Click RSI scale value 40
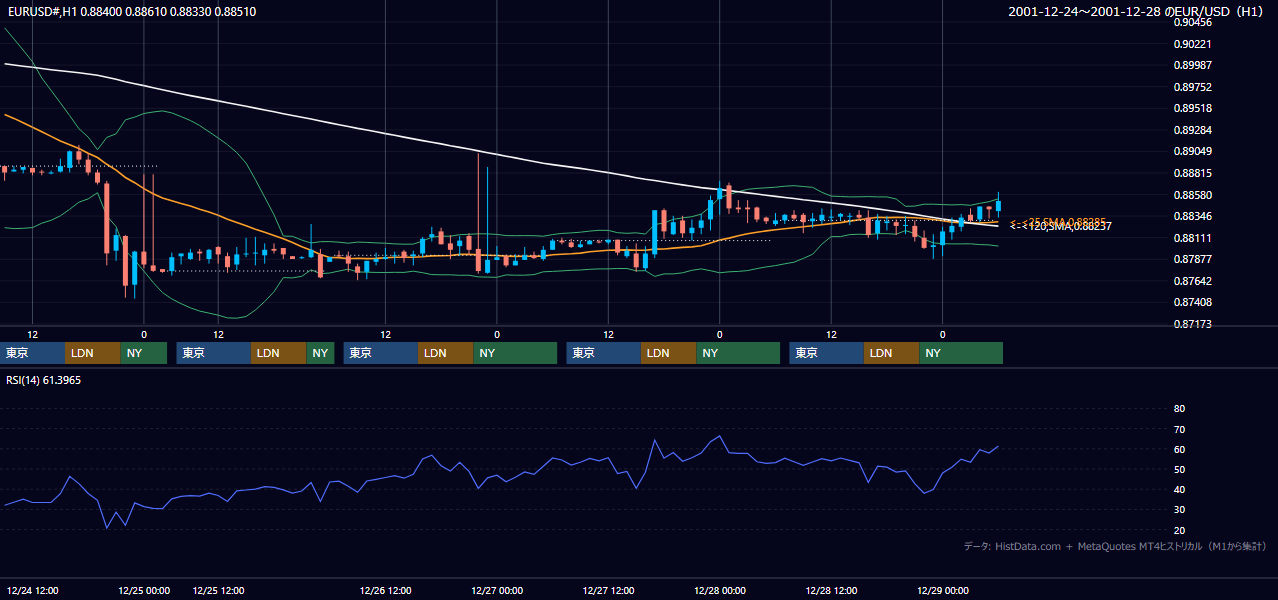The width and height of the screenshot is (1278, 600). [1179, 489]
